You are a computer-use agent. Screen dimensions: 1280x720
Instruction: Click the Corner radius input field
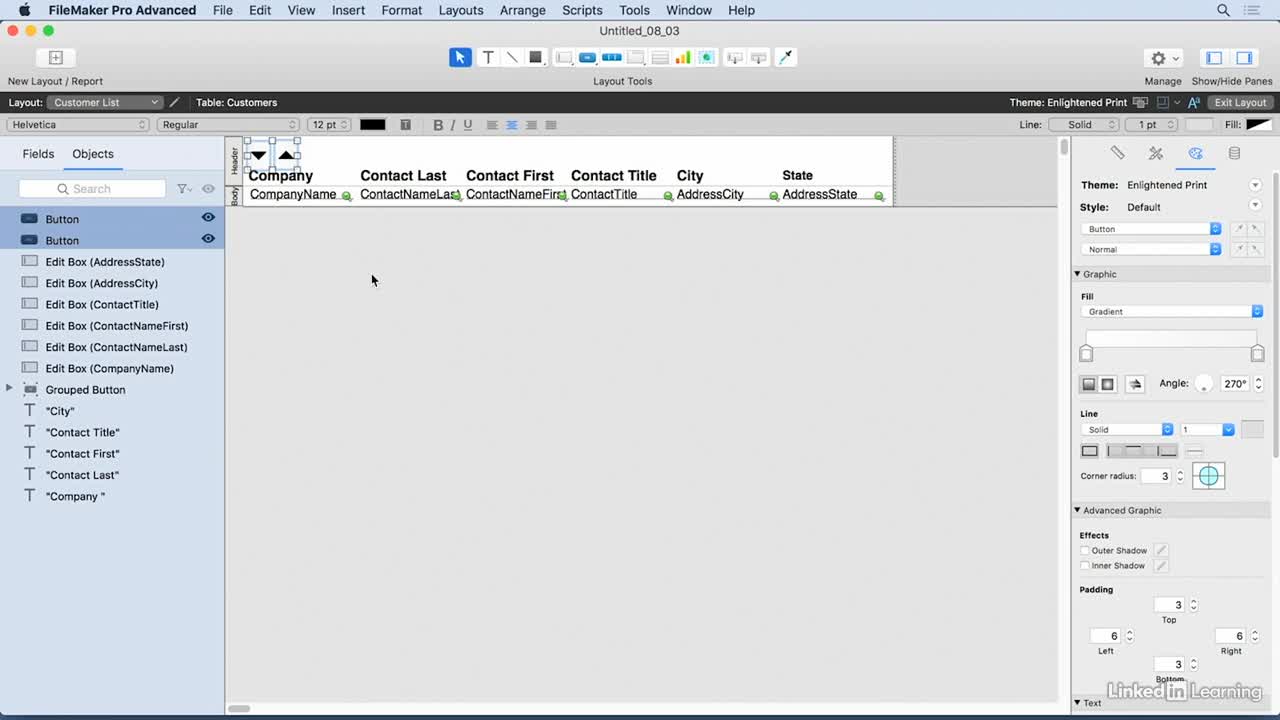(1155, 476)
